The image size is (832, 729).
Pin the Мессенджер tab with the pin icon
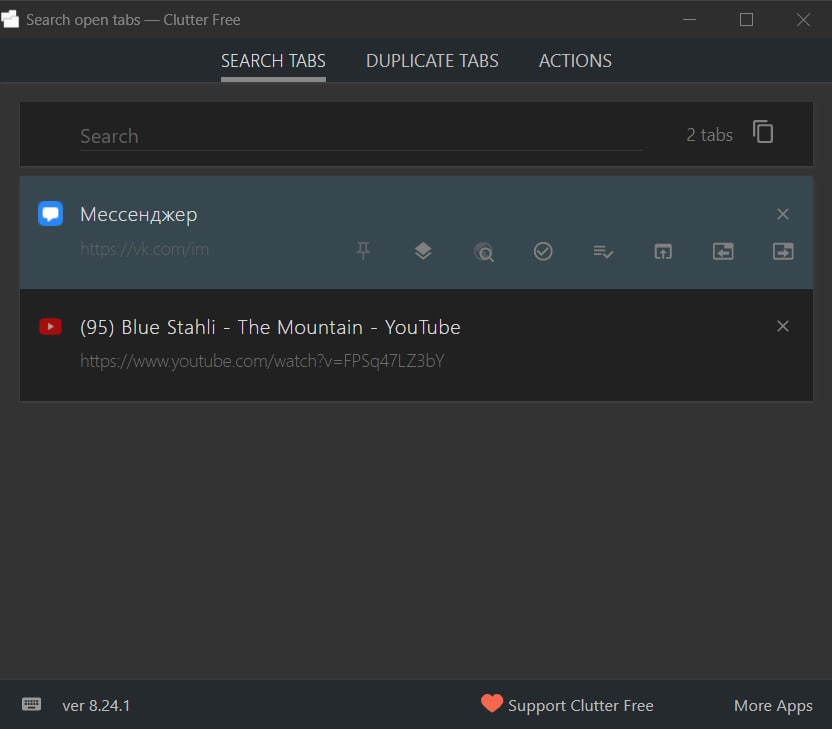(363, 251)
